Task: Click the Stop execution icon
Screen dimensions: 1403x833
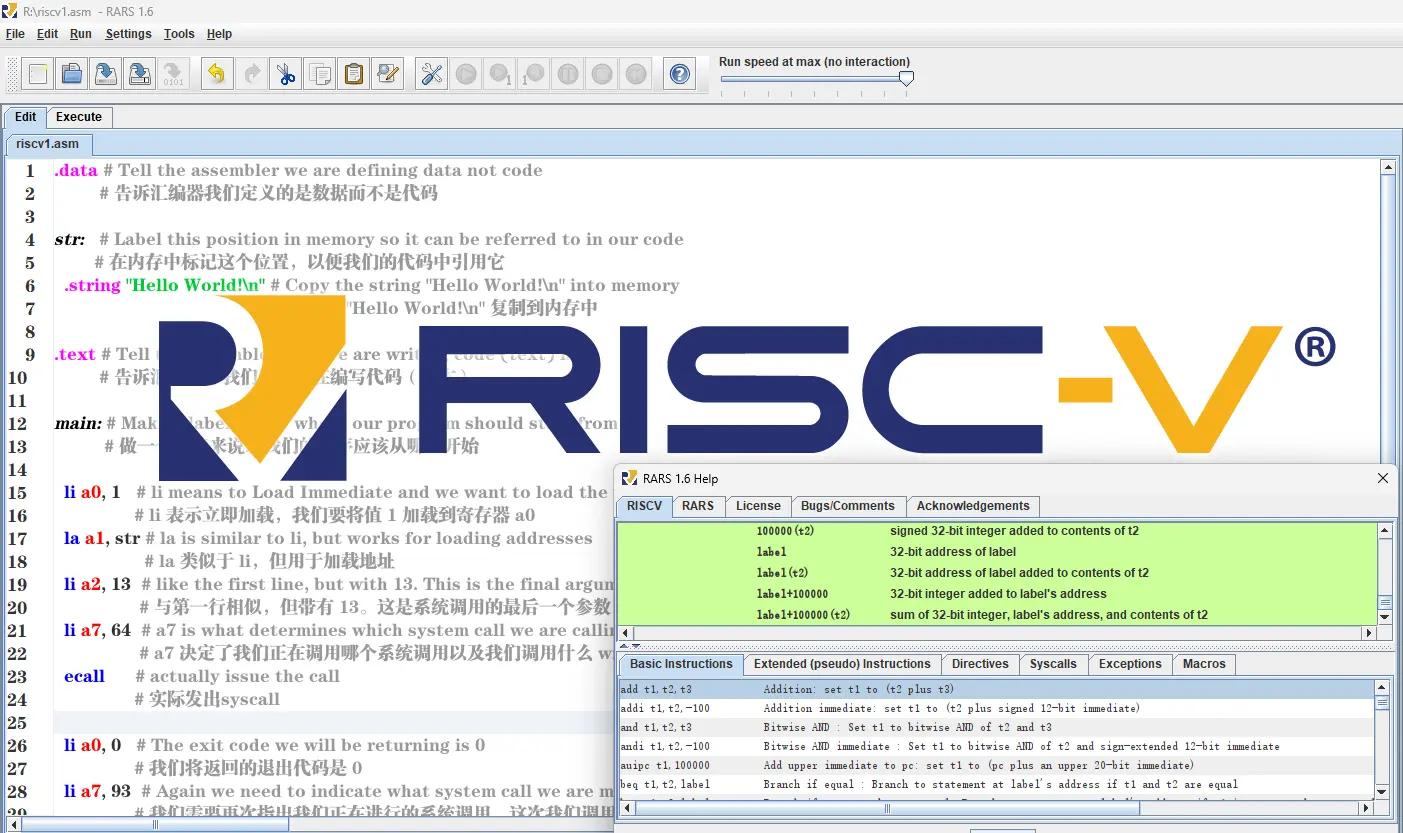Action: (x=601, y=74)
